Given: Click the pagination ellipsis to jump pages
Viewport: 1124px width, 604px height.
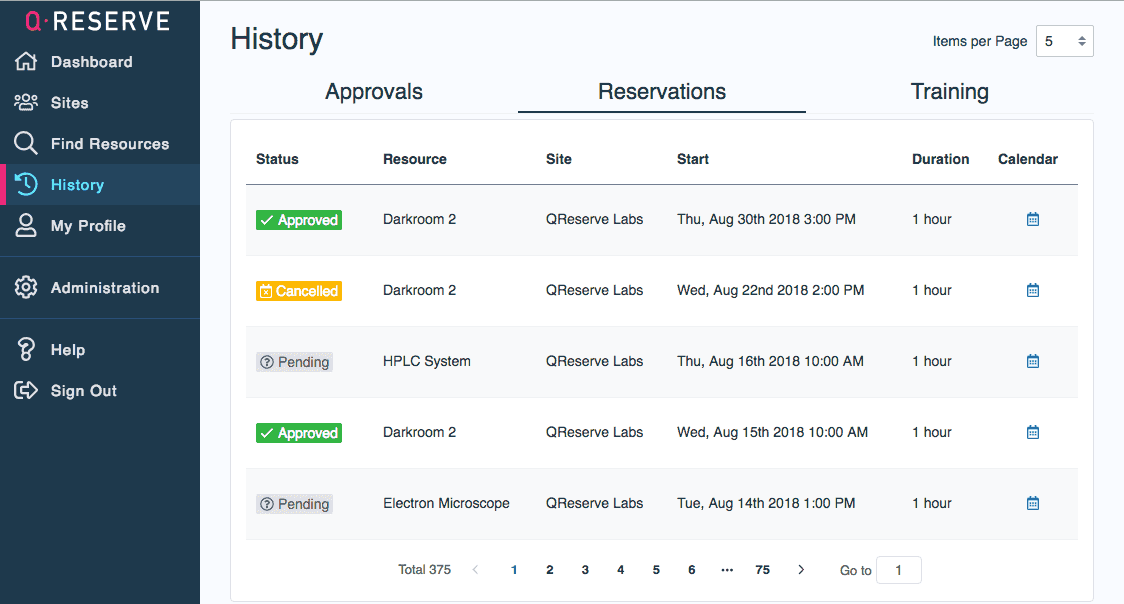Looking at the screenshot, I should click(727, 570).
